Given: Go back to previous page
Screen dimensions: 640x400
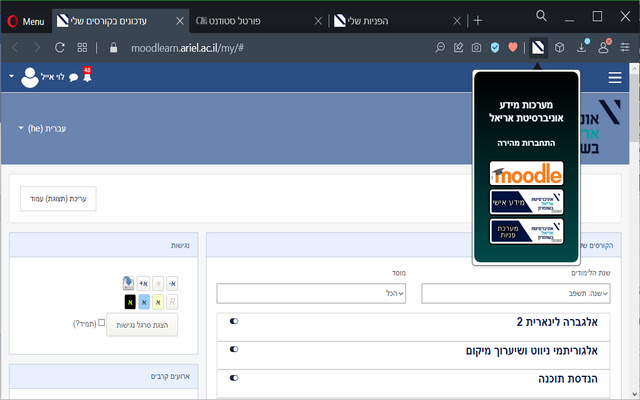Looking at the screenshot, I should point(16,48).
